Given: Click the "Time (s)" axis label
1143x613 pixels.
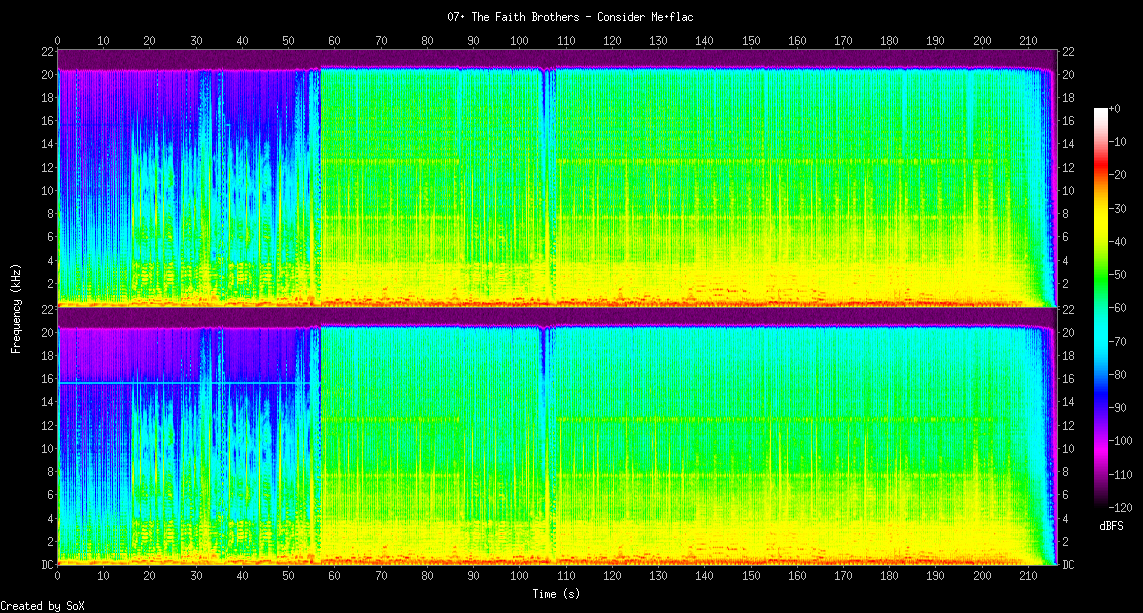Looking at the screenshot, I should coord(554,593).
